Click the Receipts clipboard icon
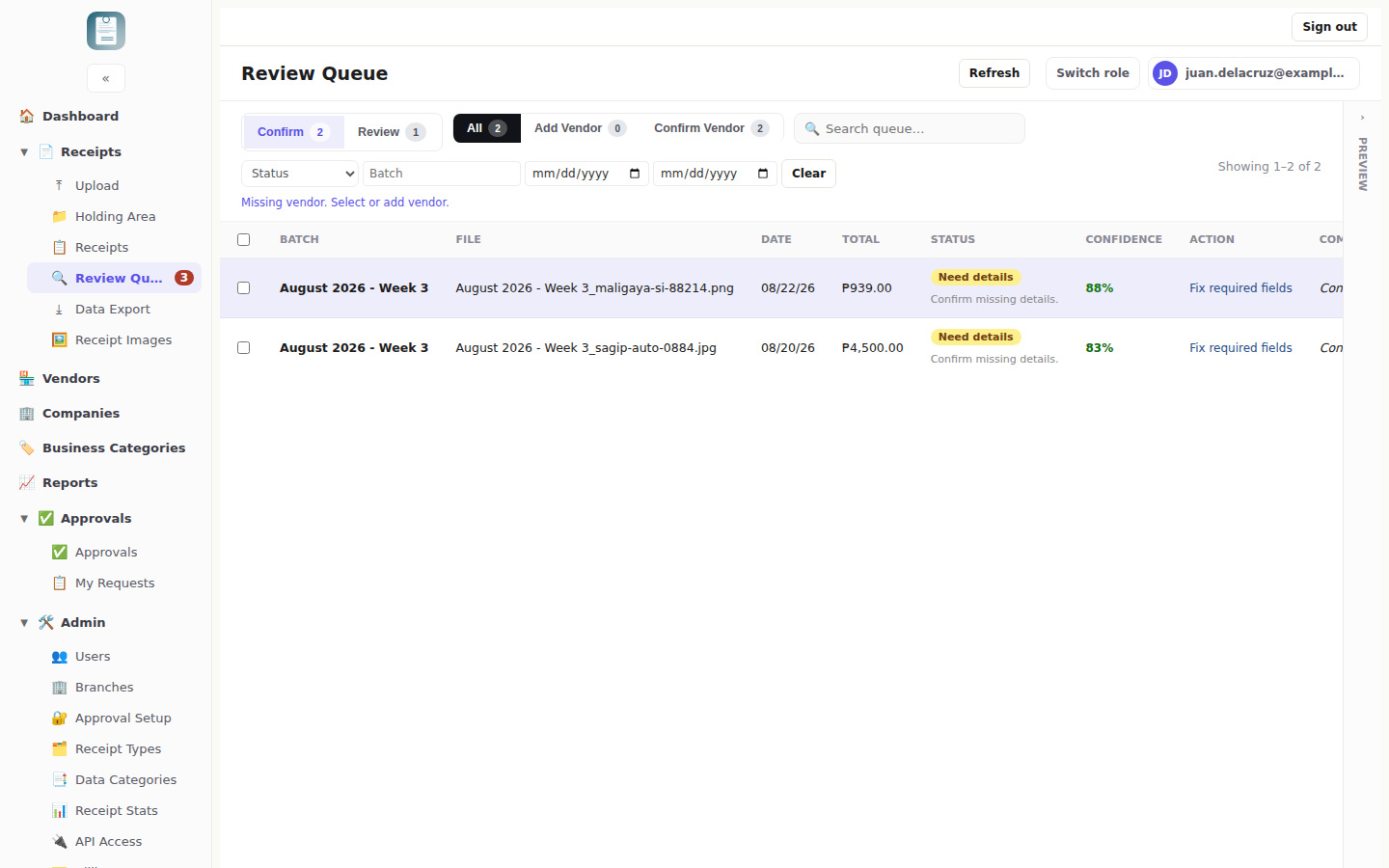The image size is (1389, 868). pos(59,247)
